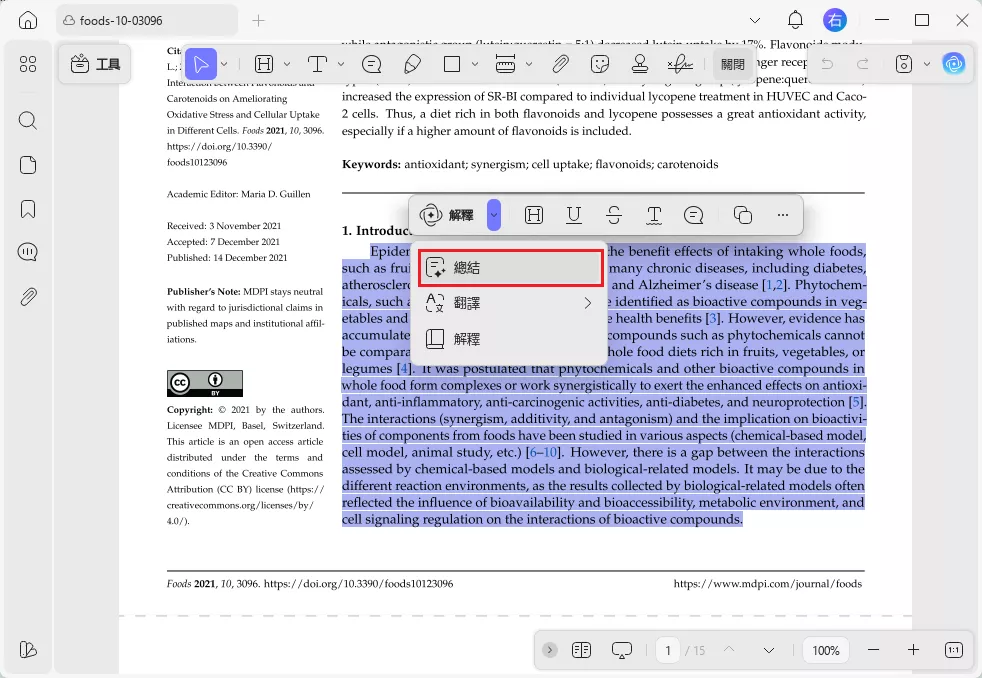Screen dimensions: 982x678
Task: Expand the shape tool options arrow
Action: (475, 64)
